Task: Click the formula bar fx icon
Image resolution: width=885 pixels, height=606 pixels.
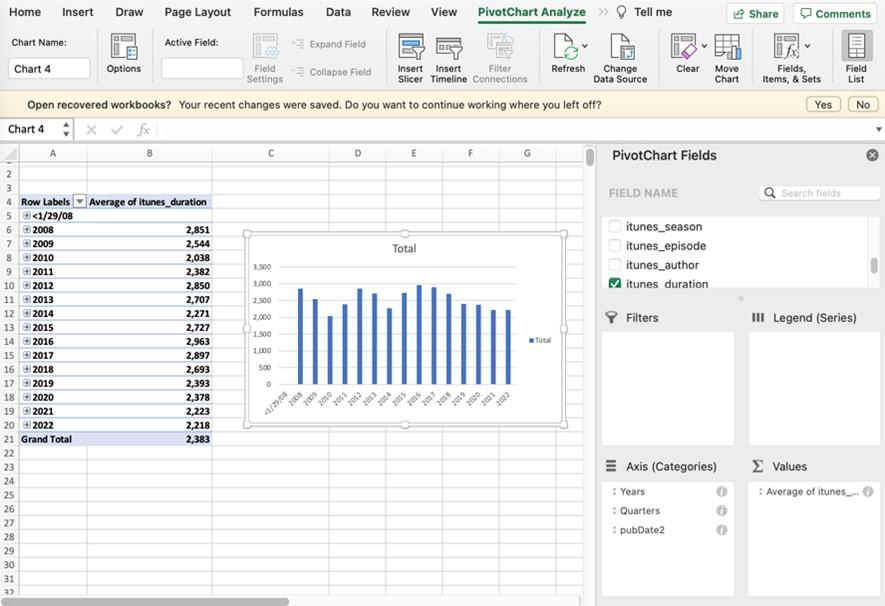Action: click(x=143, y=130)
